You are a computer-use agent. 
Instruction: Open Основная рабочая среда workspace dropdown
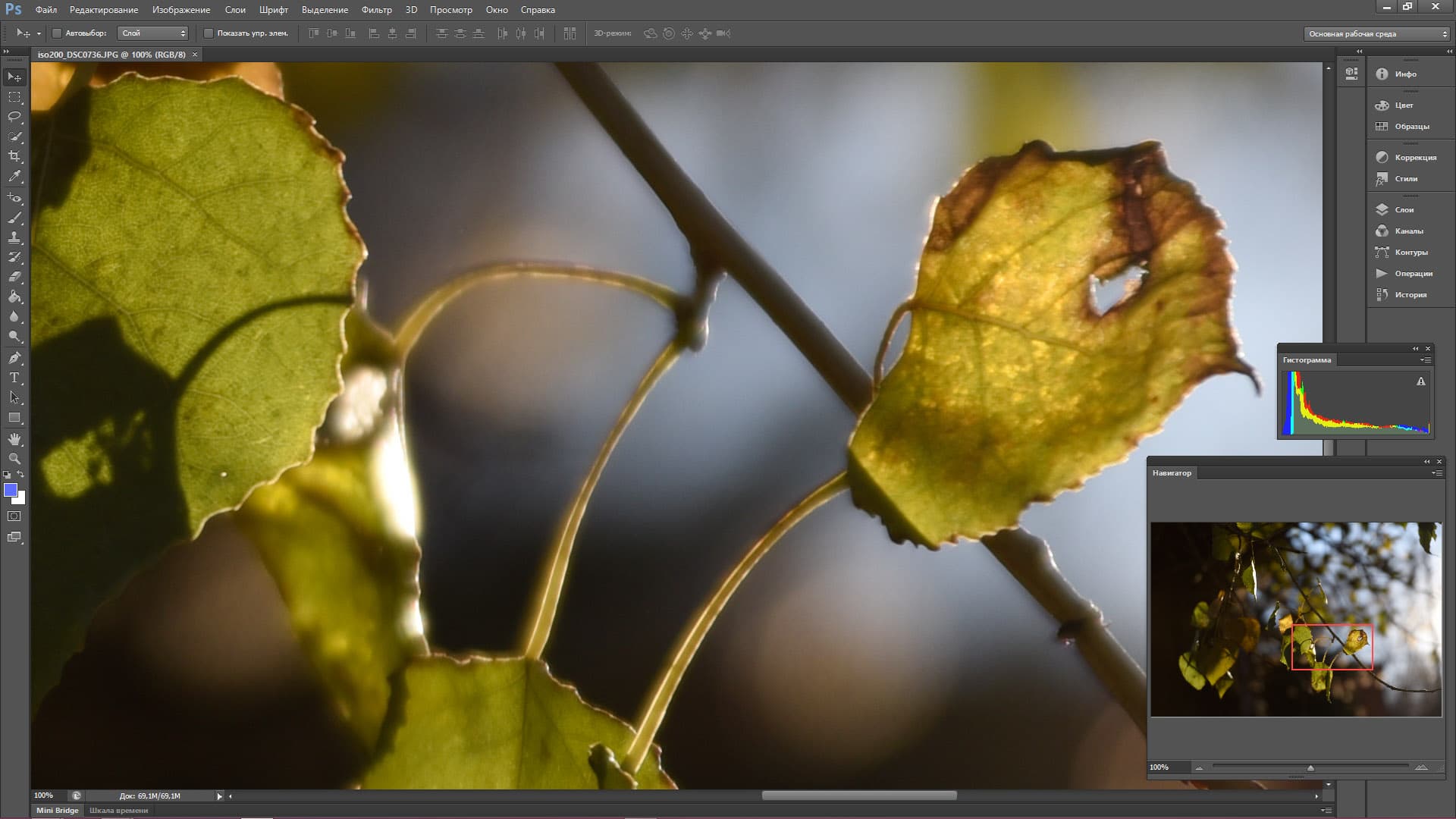point(1376,34)
